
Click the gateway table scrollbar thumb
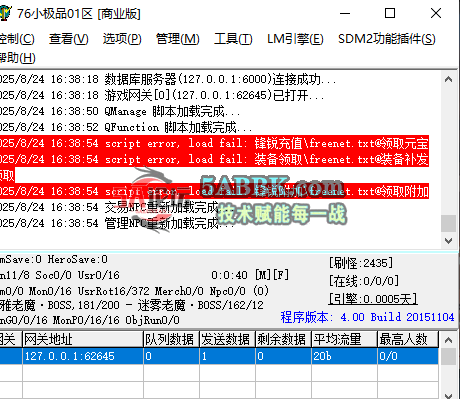coord(449,357)
